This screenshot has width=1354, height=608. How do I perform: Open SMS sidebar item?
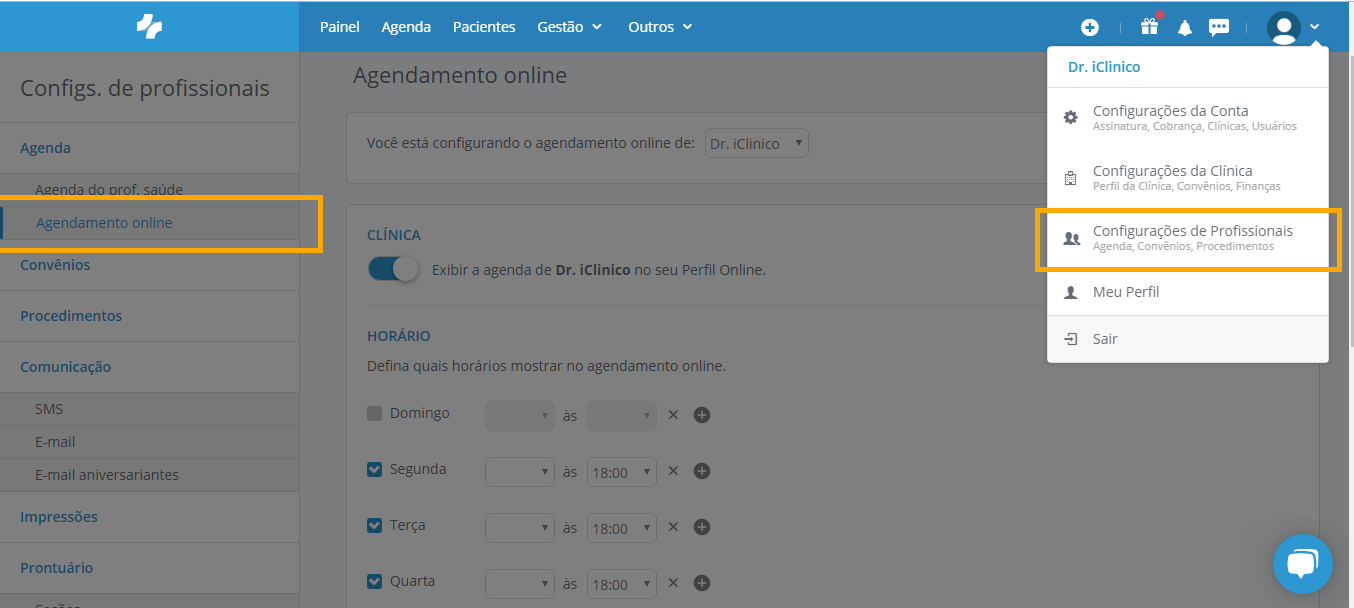coord(149,409)
